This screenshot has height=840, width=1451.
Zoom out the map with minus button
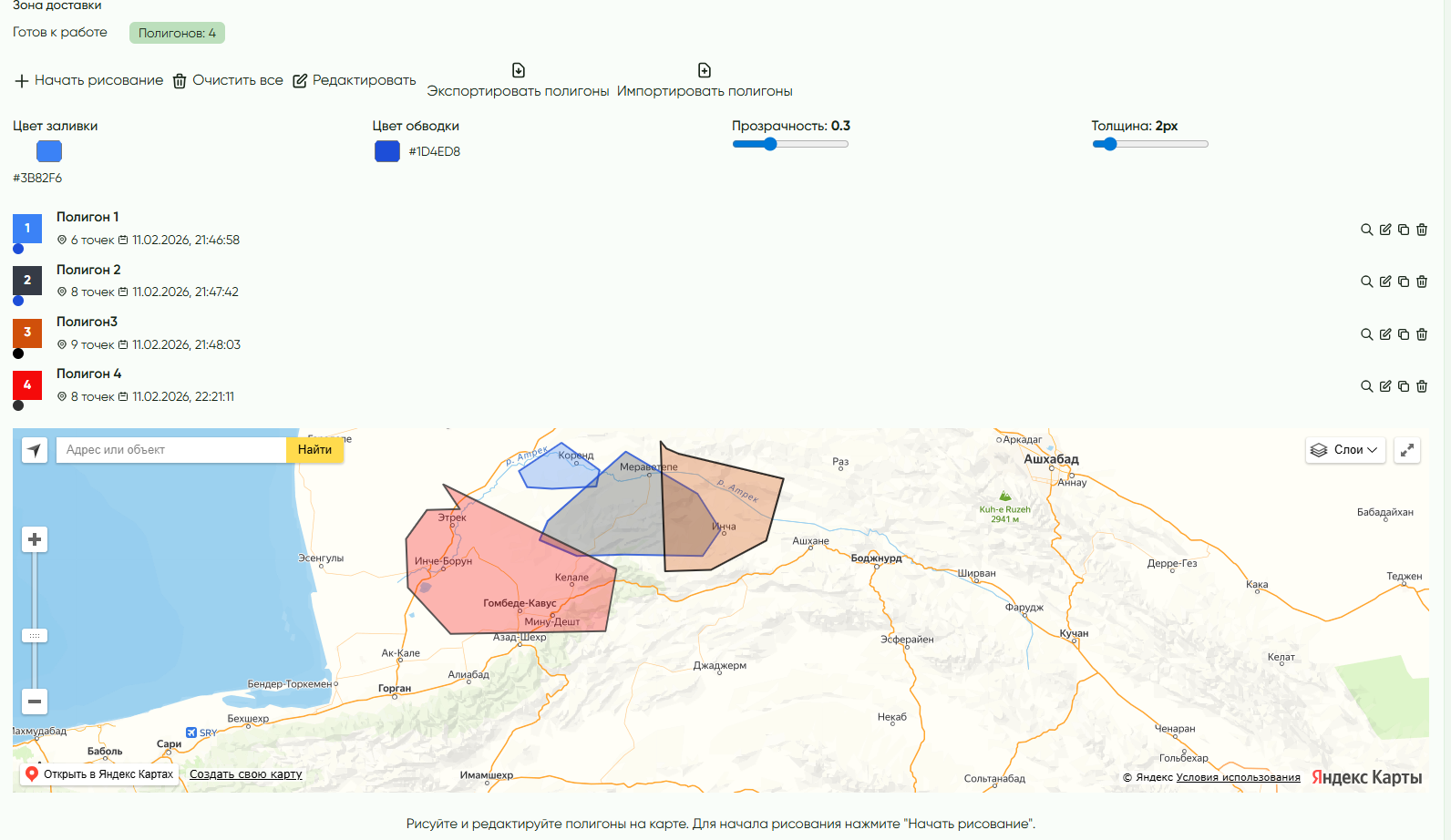point(35,702)
